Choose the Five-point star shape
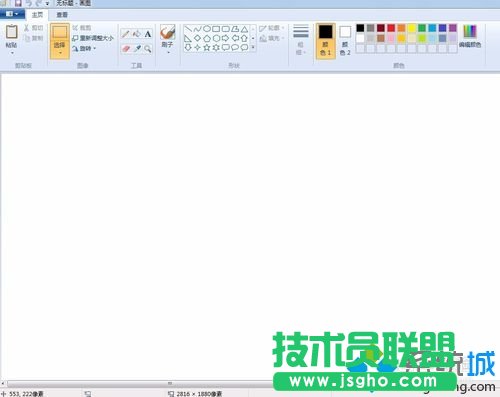Image resolution: width=500 pixels, height=397 pixels. 207,48
